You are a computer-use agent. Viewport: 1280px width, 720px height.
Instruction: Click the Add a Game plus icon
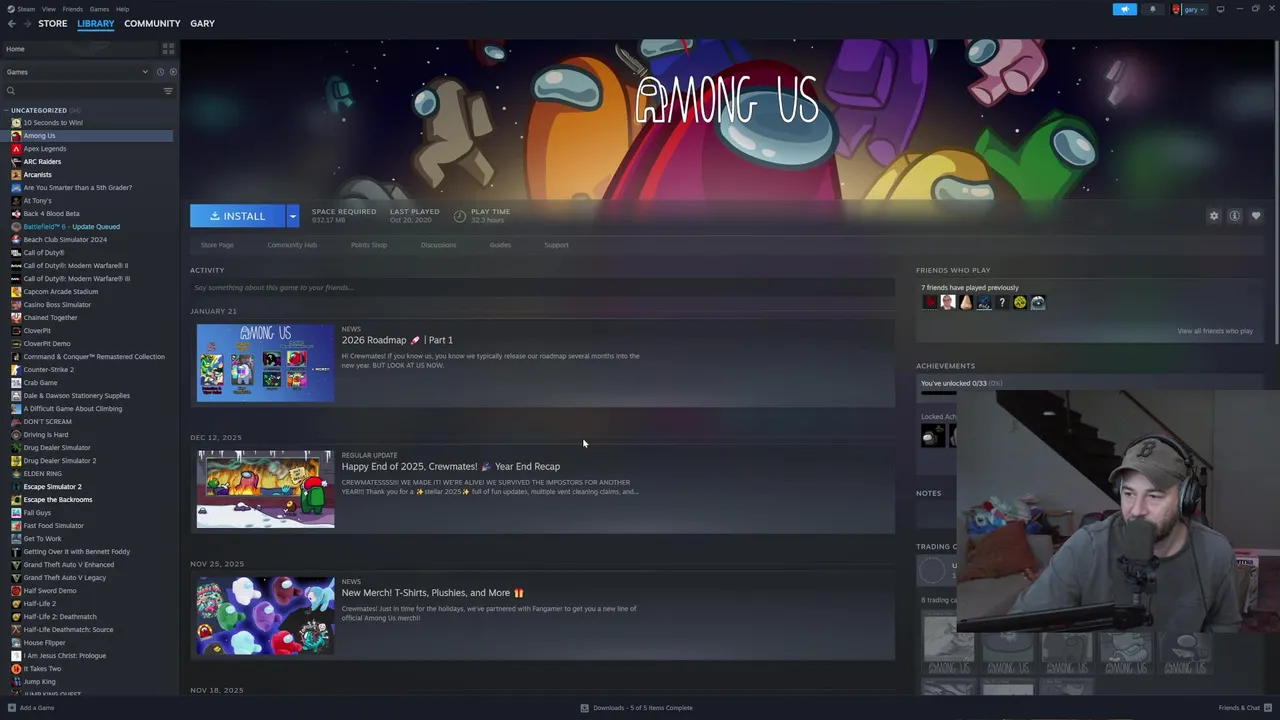coord(12,708)
